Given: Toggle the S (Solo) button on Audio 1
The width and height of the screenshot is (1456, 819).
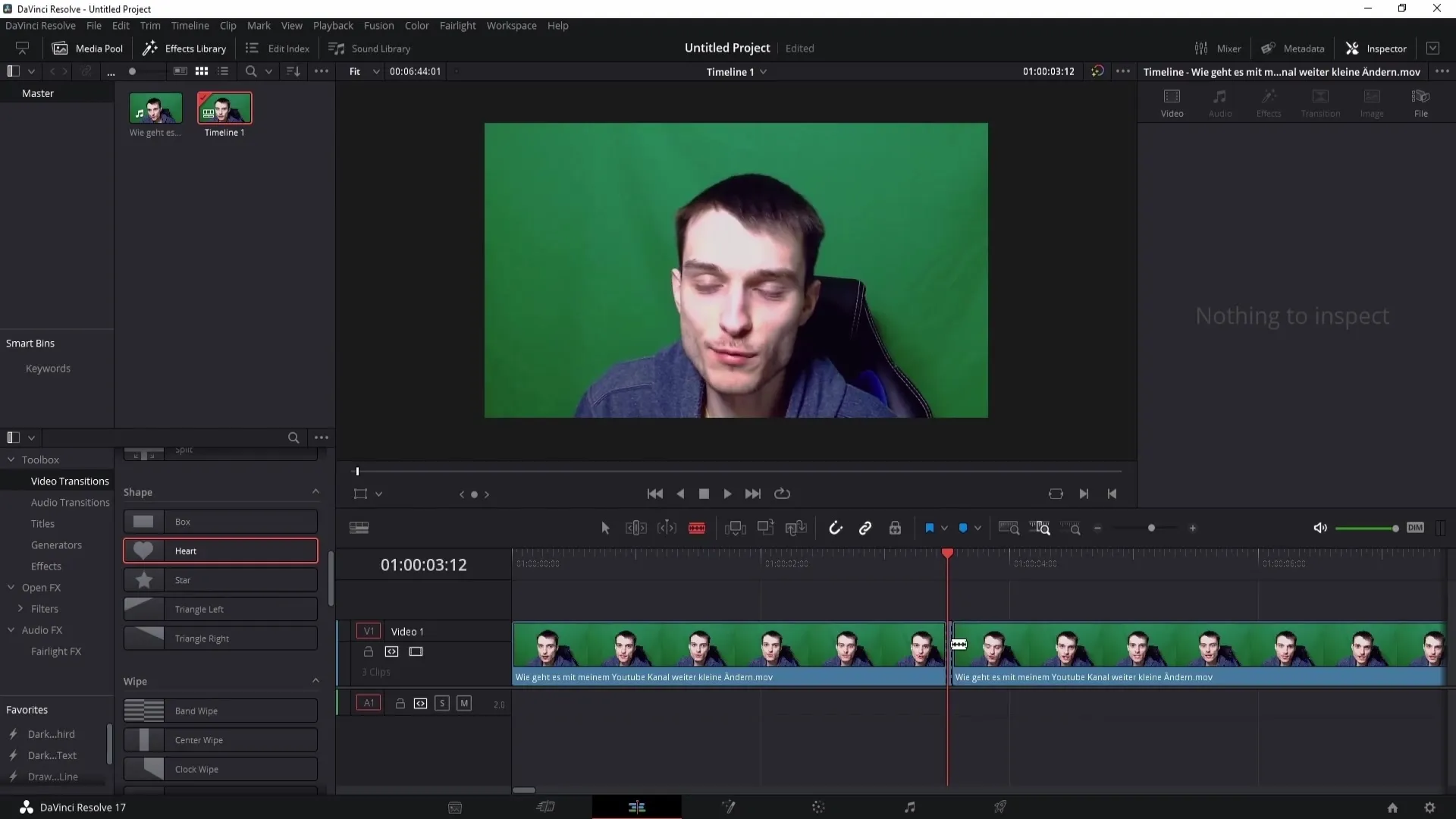Looking at the screenshot, I should (x=442, y=703).
